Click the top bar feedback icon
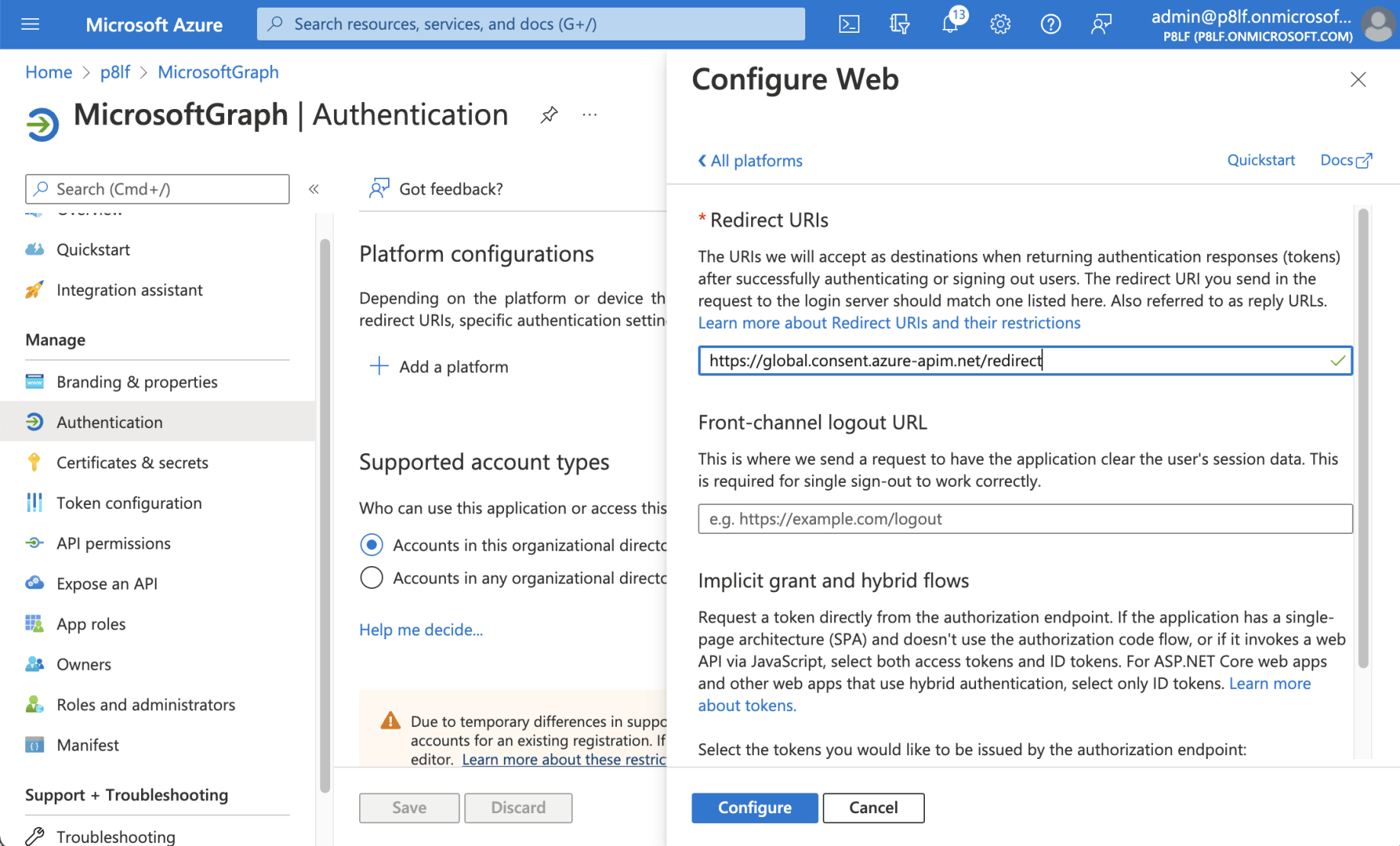 (x=1101, y=24)
